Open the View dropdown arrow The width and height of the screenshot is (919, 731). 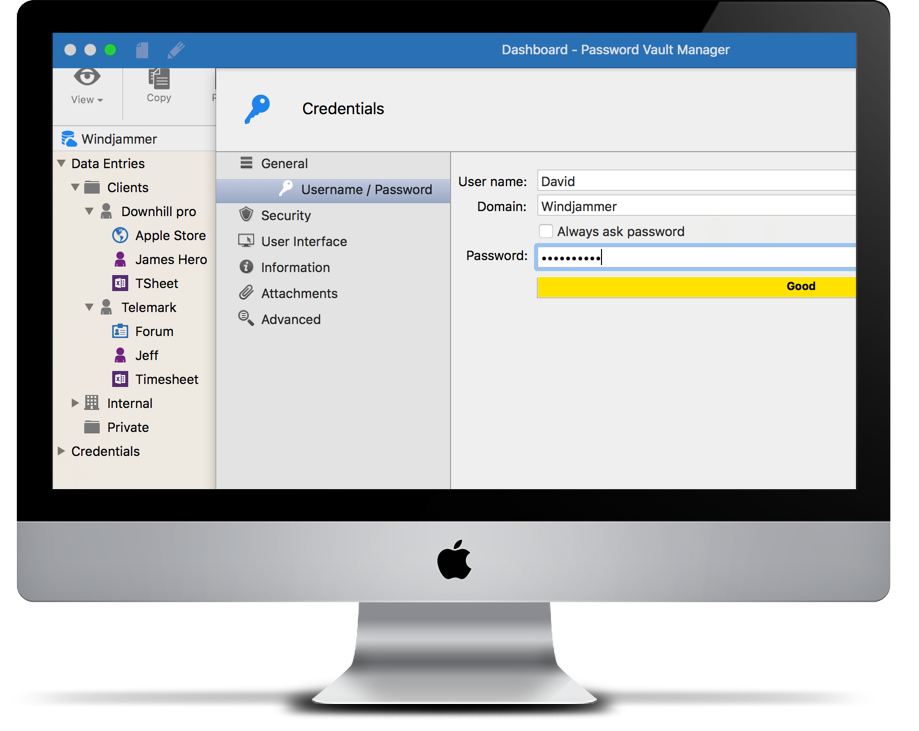coord(100,100)
